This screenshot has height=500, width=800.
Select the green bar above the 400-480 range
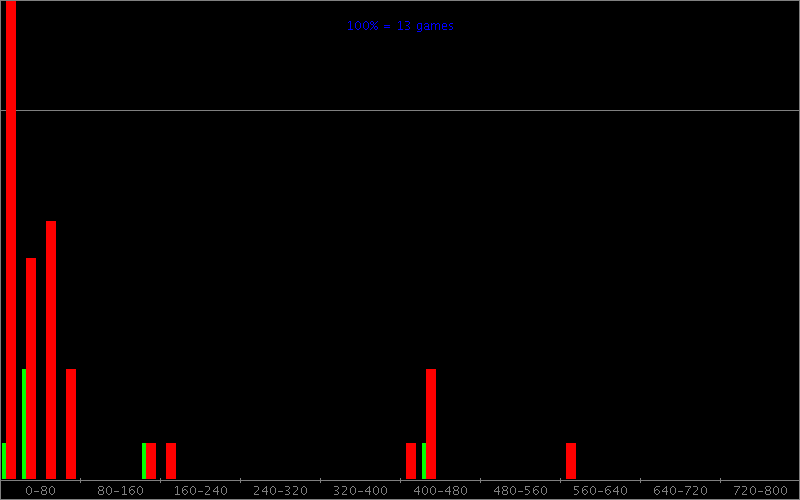[424, 461]
